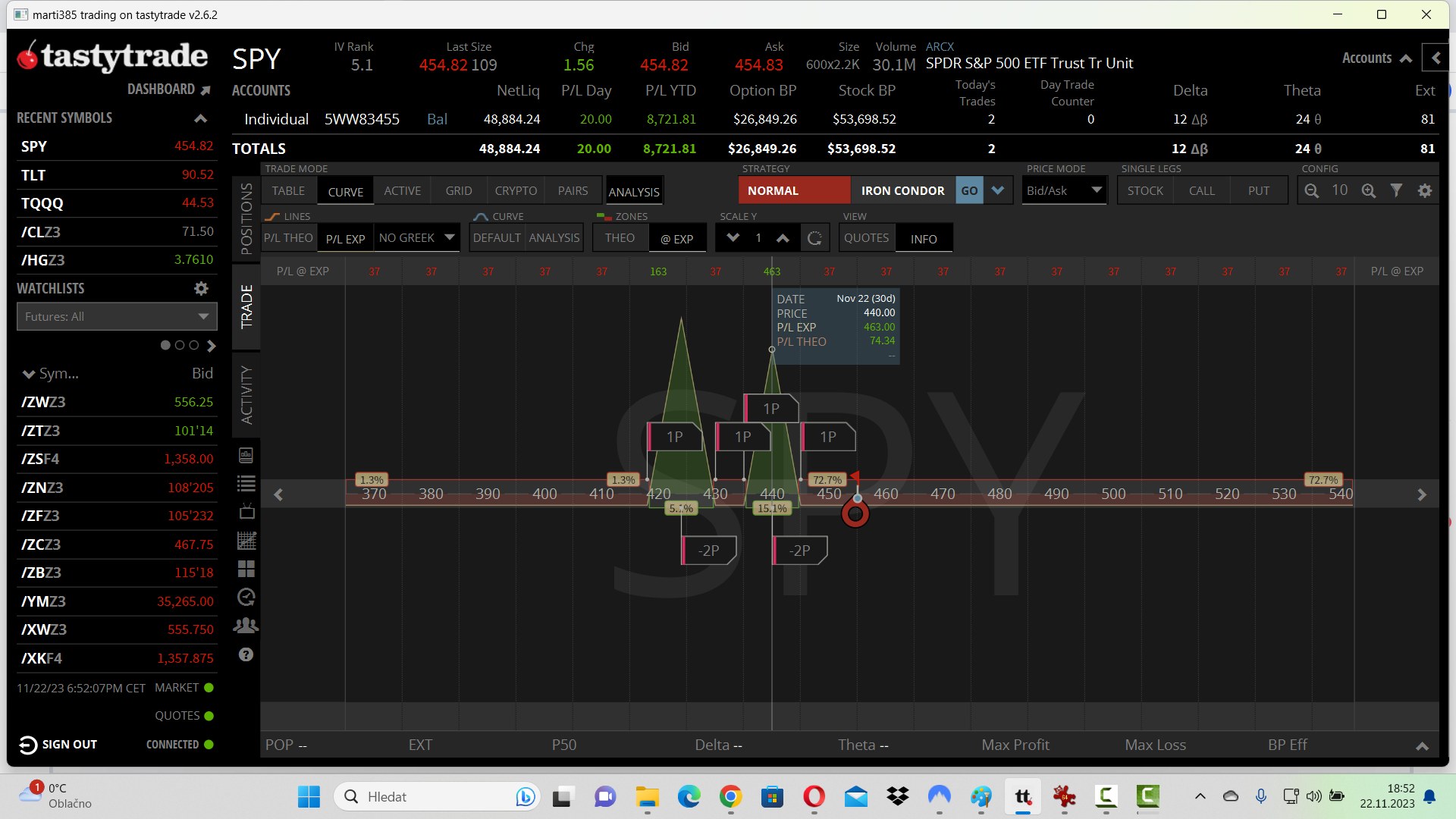Image resolution: width=1456 pixels, height=819 pixels.
Task: Toggle THEO zones
Action: tap(620, 238)
